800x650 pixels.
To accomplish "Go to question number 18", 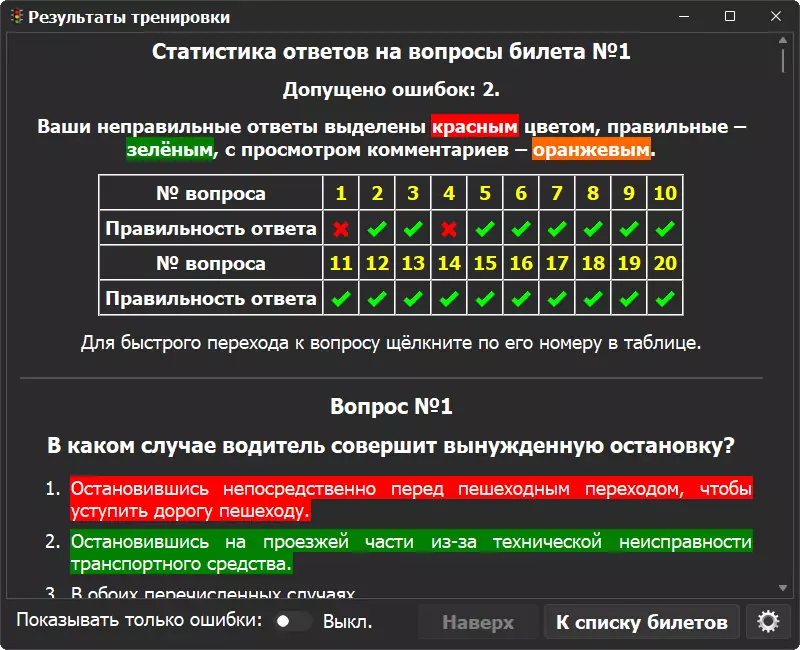I will point(593,263).
